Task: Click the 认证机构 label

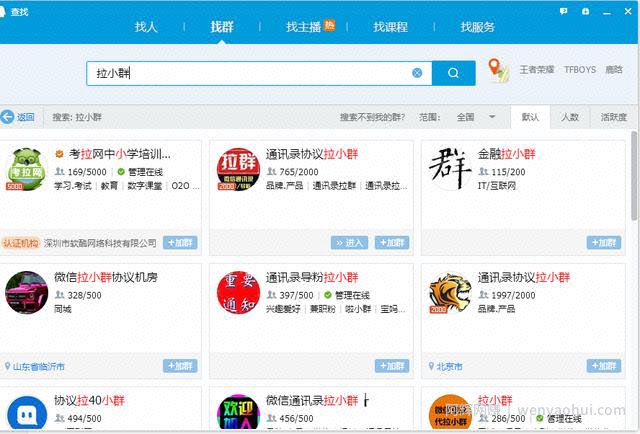Action: 21,243
